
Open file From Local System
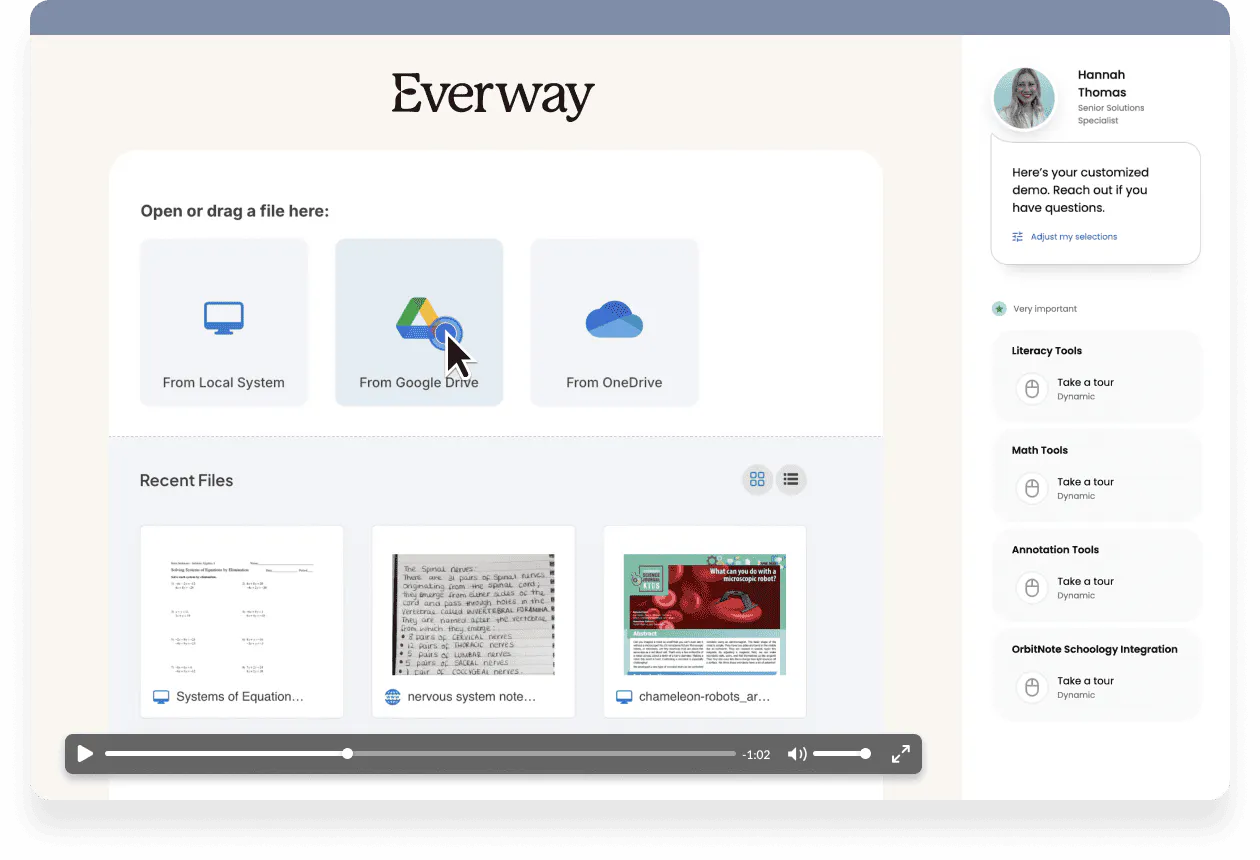pos(224,322)
